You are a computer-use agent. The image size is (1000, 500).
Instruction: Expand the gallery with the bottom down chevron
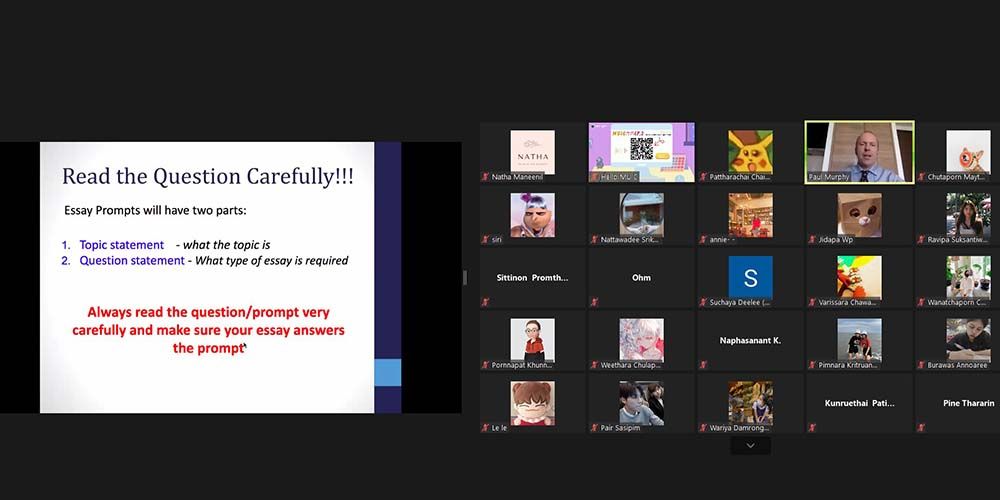pos(750,446)
